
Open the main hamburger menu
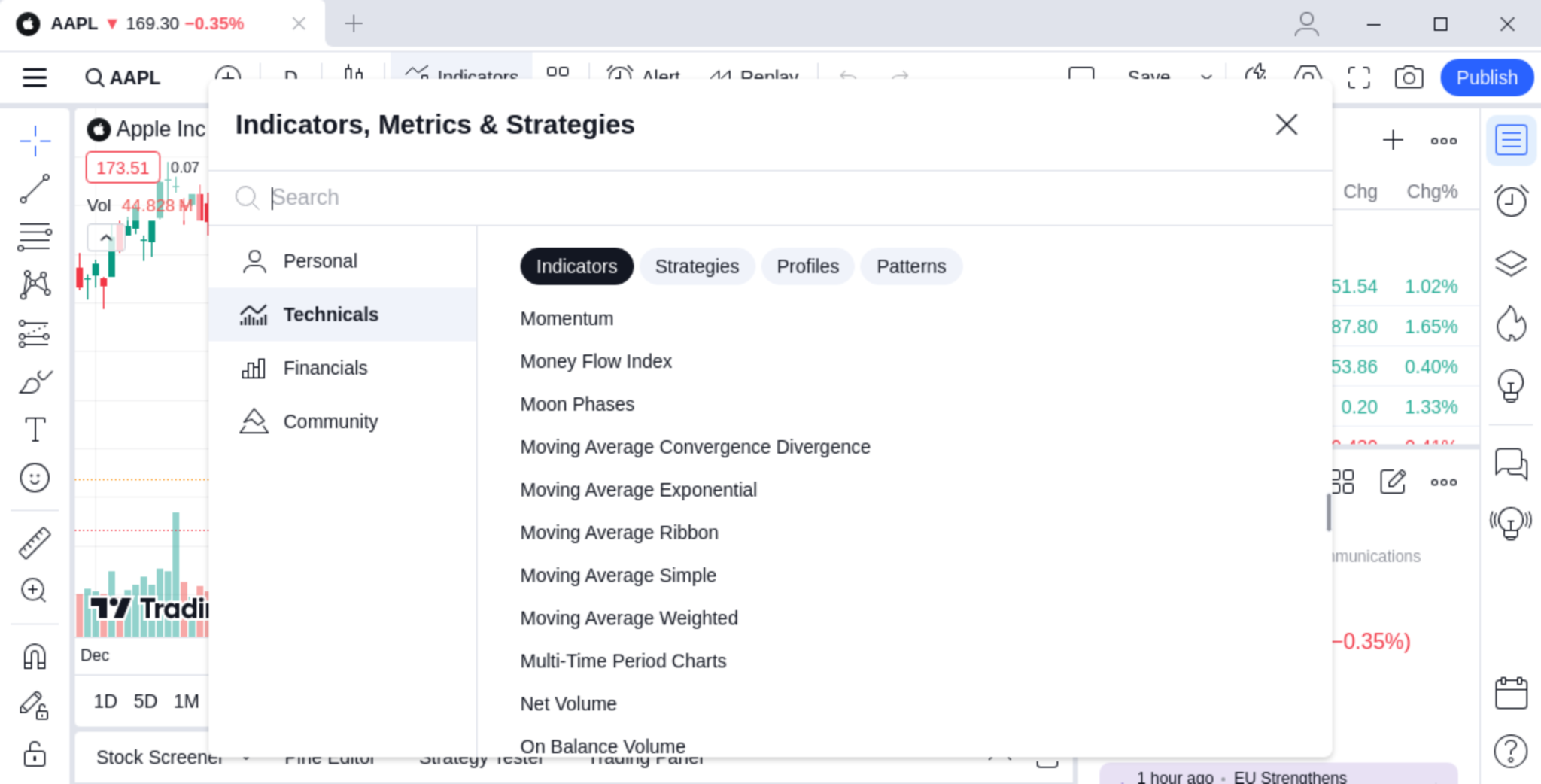35,77
